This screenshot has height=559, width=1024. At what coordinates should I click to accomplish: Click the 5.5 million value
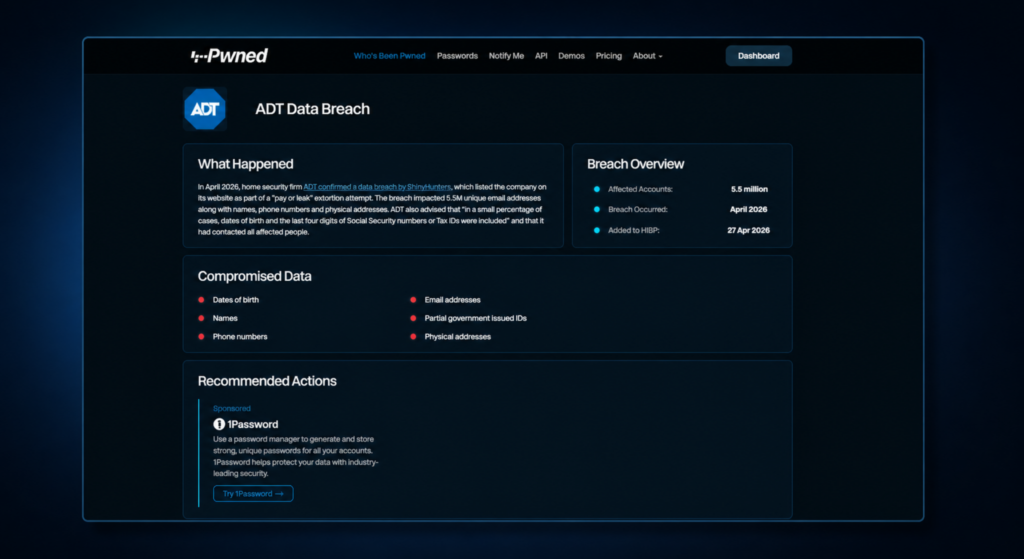coord(749,189)
